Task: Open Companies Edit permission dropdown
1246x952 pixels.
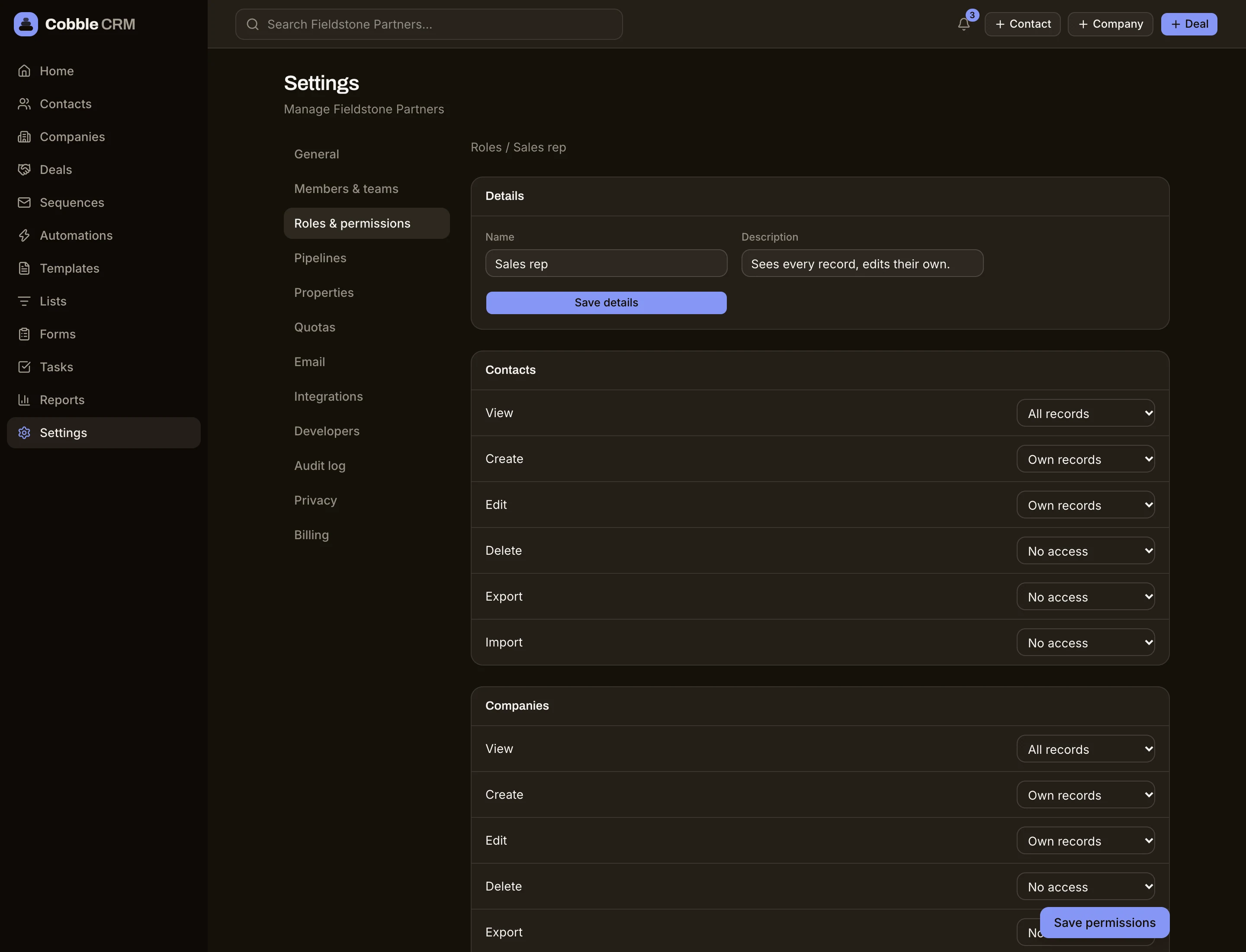Action: pos(1085,841)
